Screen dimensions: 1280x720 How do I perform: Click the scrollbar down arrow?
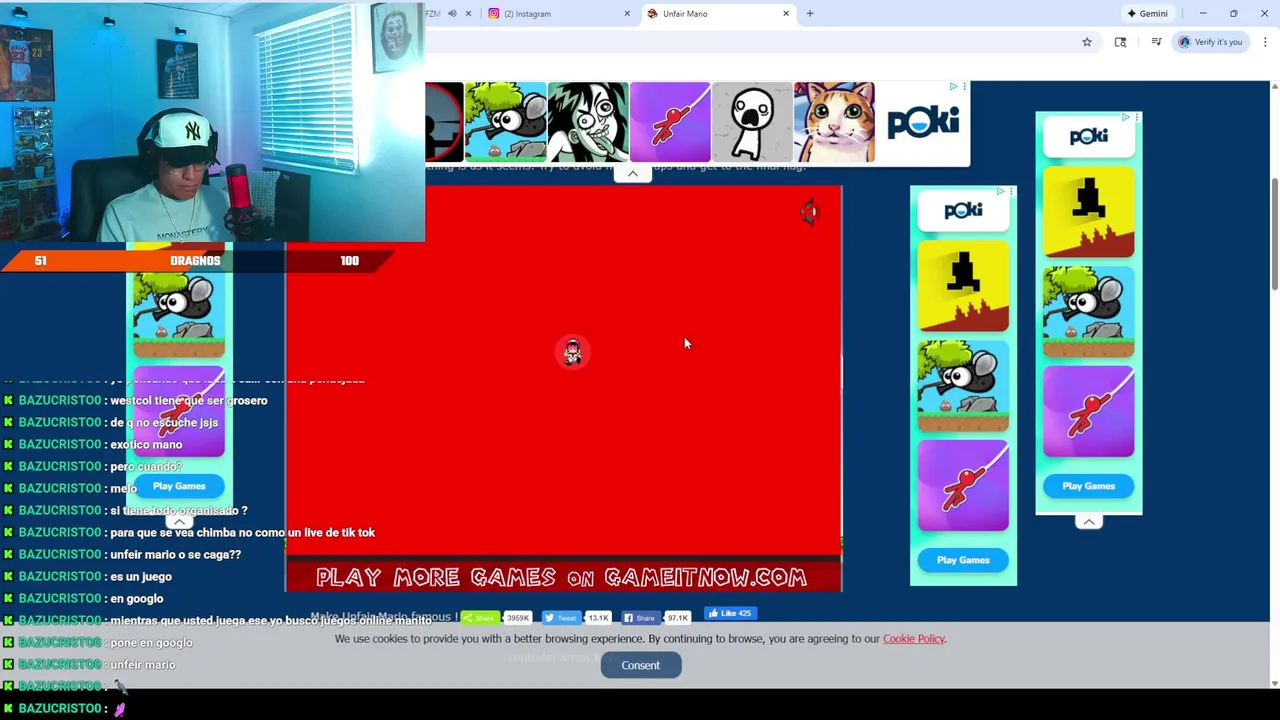click(x=1274, y=684)
